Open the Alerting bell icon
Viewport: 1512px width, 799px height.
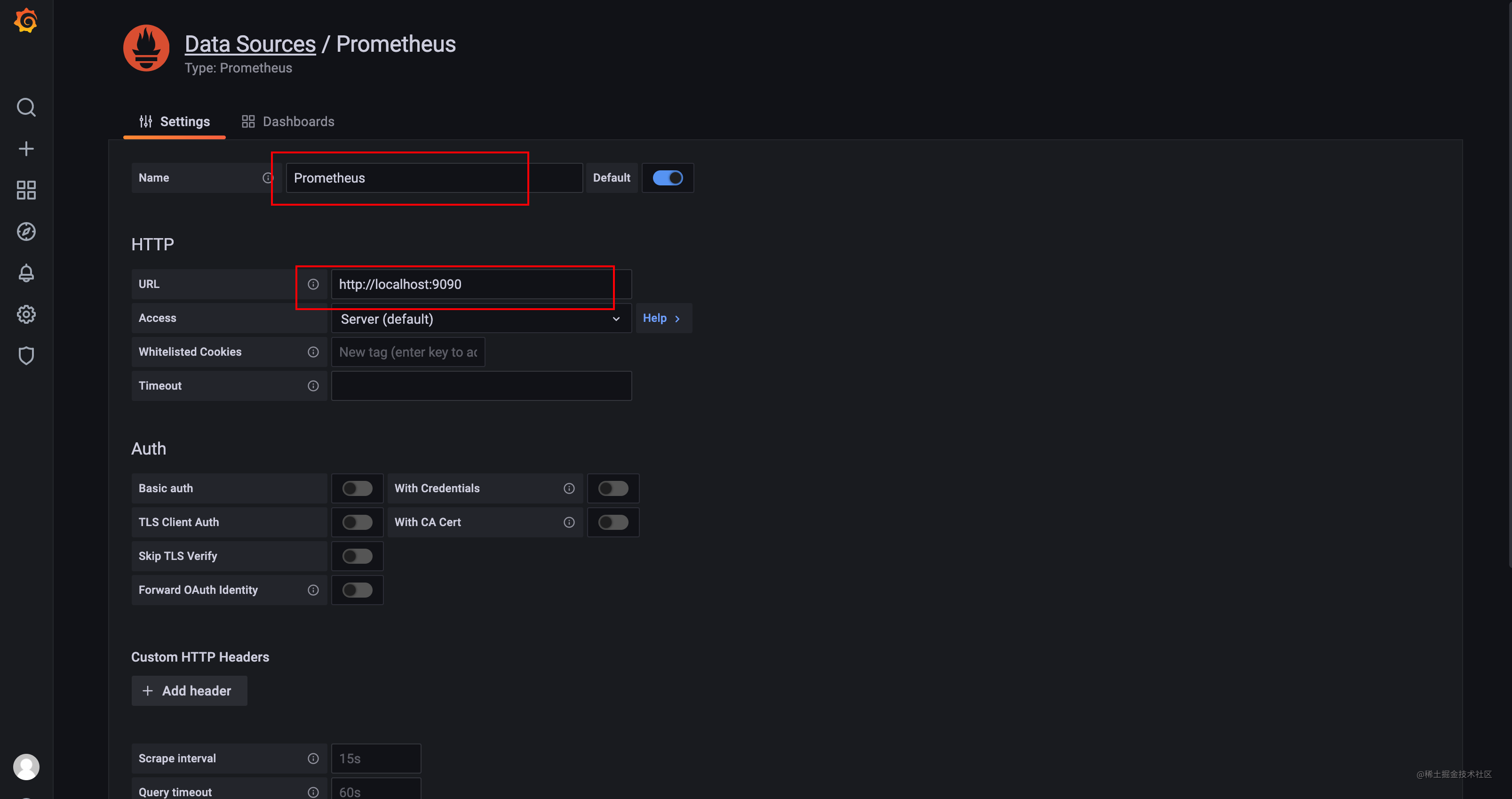pyautogui.click(x=26, y=273)
